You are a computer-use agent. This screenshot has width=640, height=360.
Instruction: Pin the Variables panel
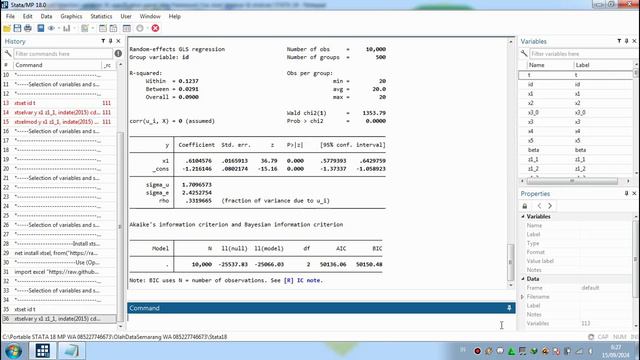coord(627,41)
